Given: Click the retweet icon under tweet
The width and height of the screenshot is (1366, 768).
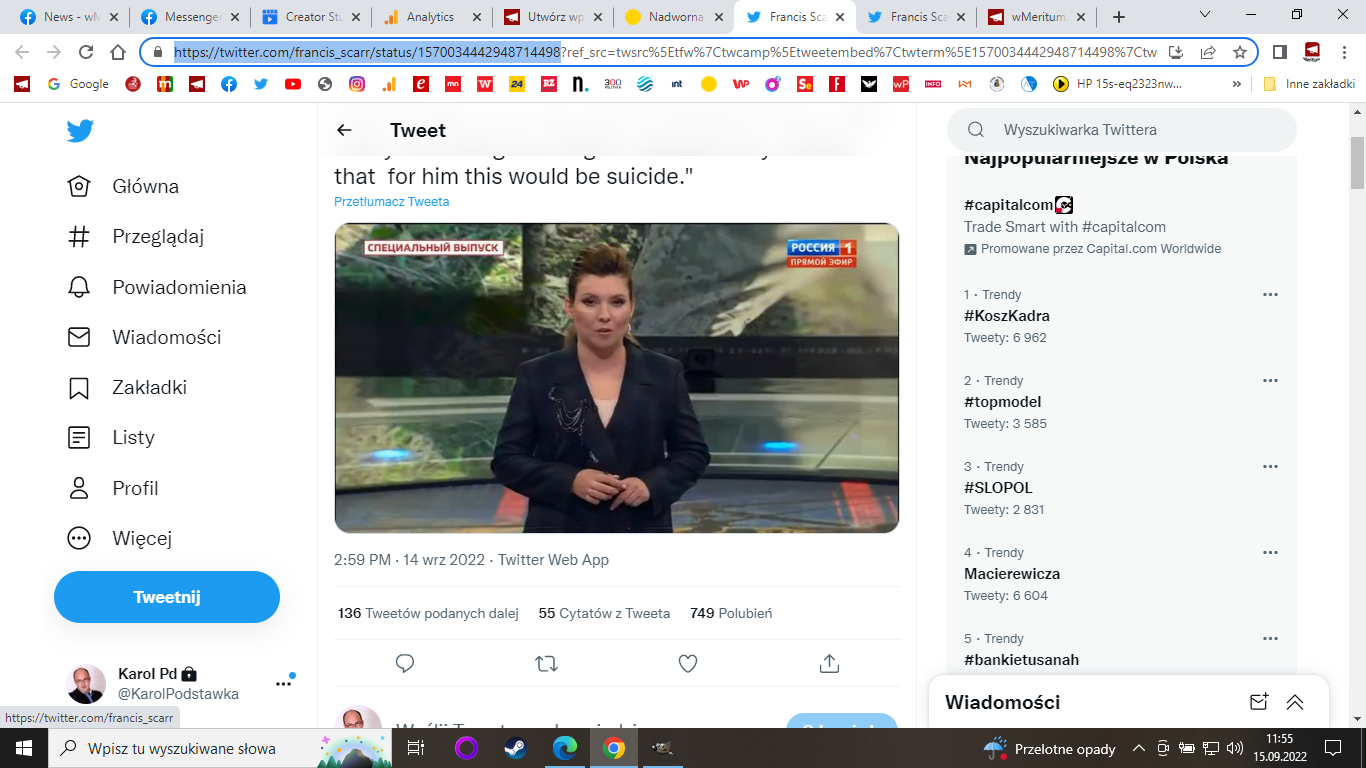Looking at the screenshot, I should click(x=546, y=663).
